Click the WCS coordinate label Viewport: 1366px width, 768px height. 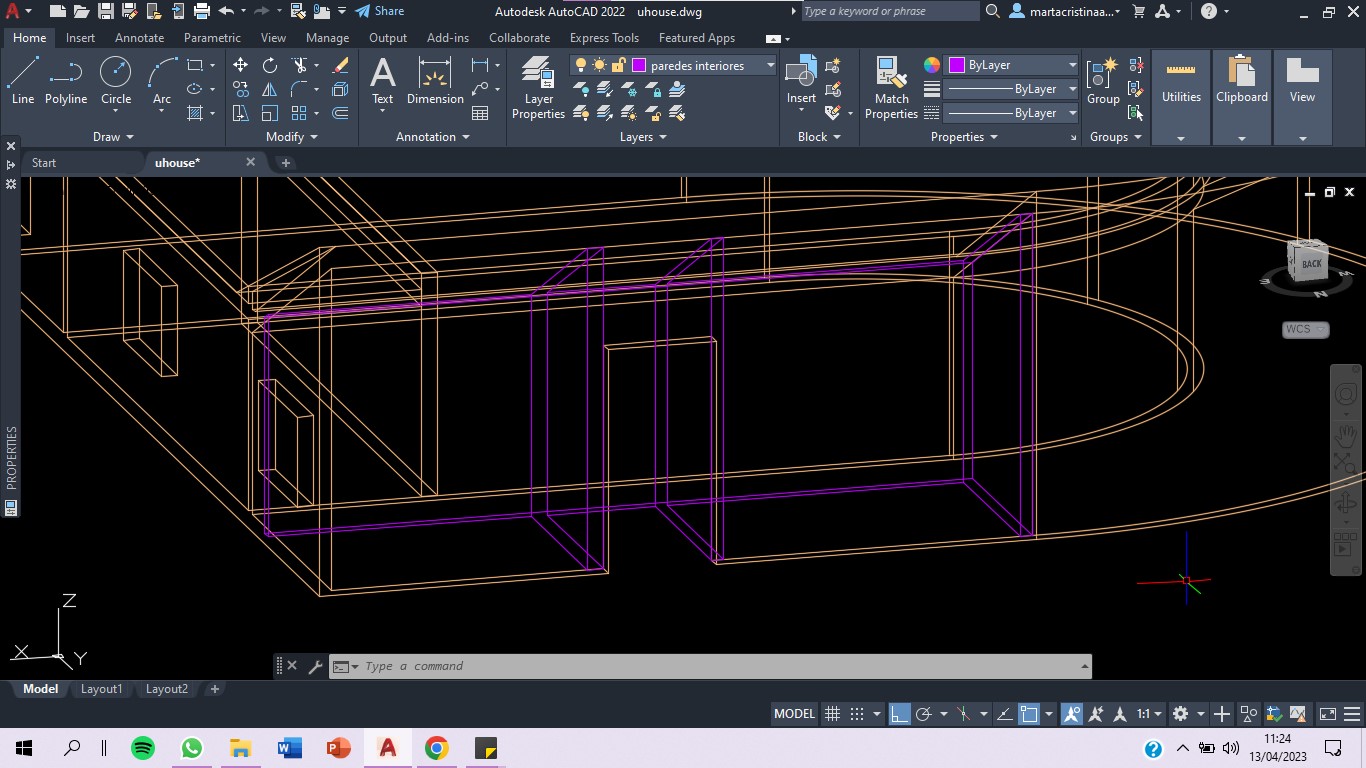click(x=1305, y=329)
